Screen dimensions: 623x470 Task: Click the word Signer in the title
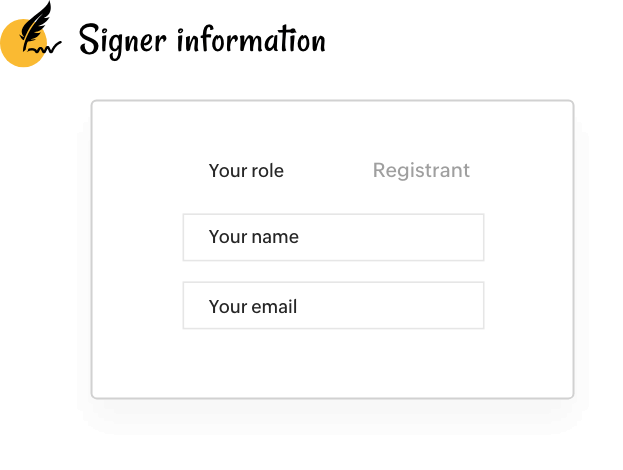point(122,42)
